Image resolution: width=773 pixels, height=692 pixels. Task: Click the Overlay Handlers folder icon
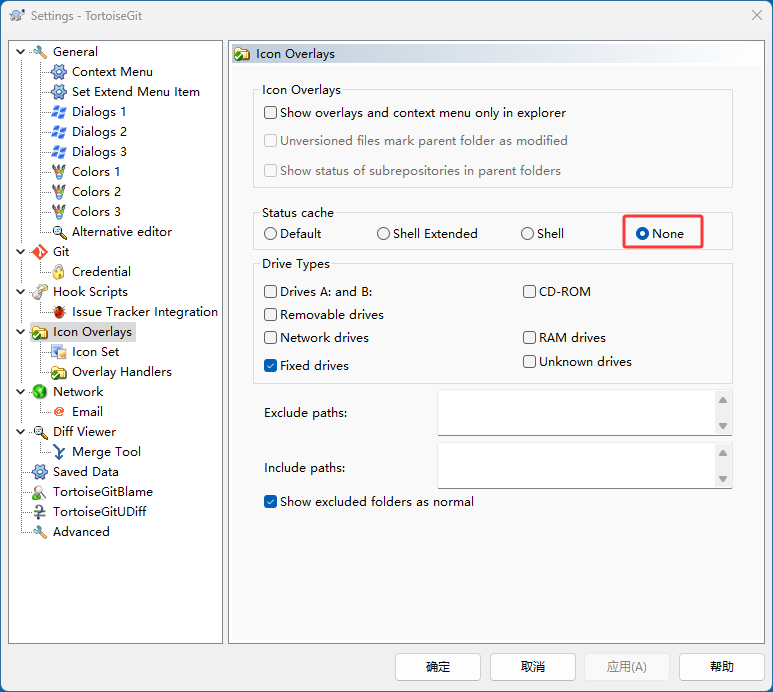click(59, 372)
